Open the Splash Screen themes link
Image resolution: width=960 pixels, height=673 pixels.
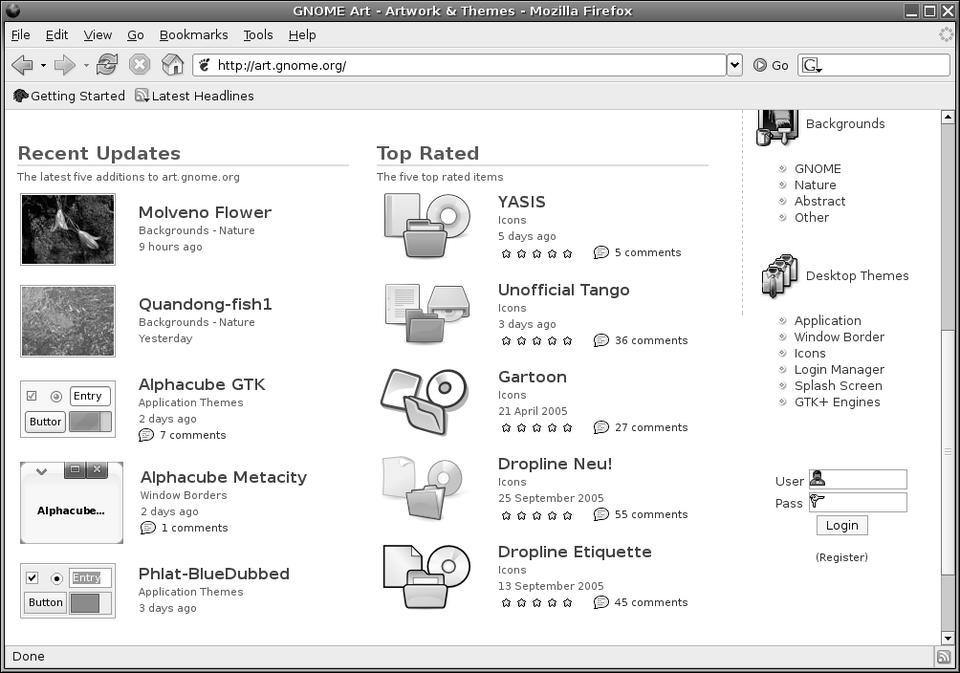pos(838,386)
